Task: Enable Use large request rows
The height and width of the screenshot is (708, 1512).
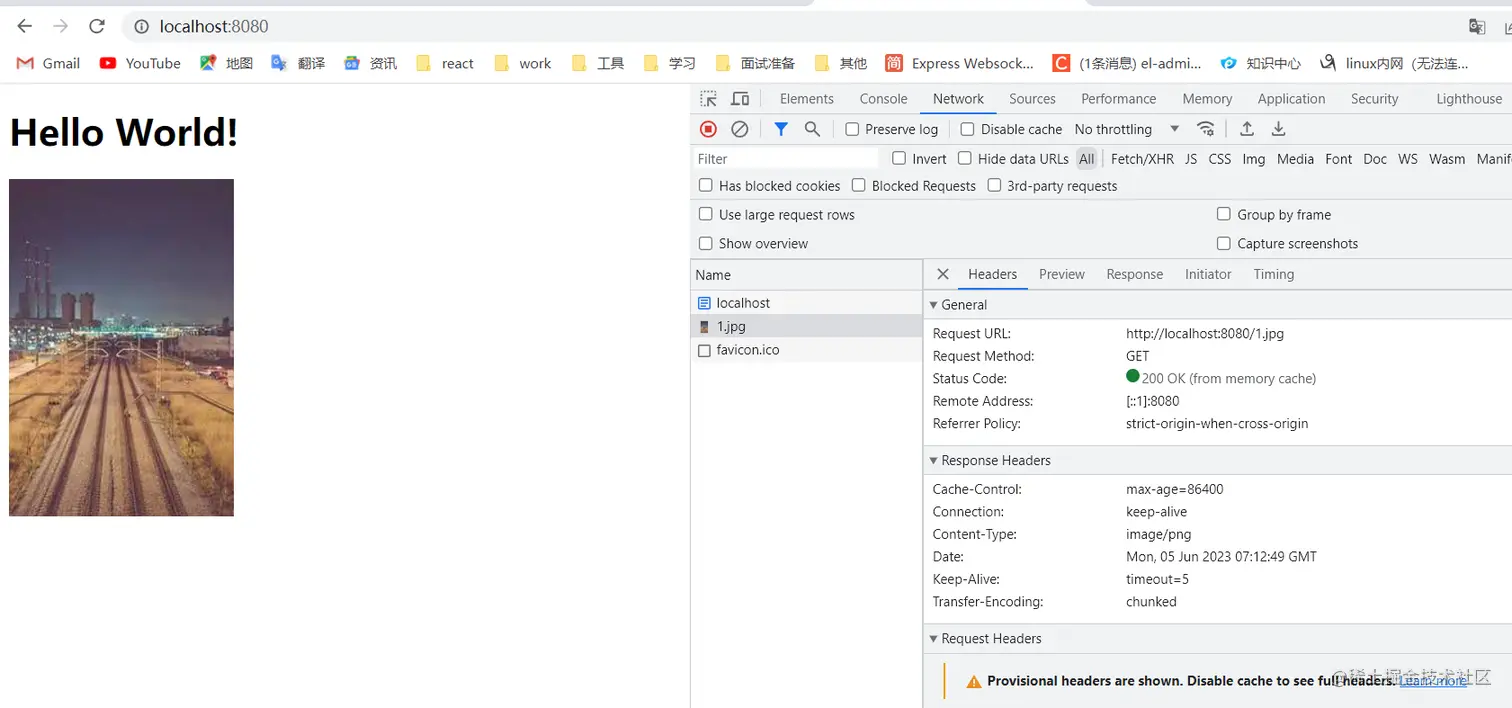Action: [x=706, y=214]
